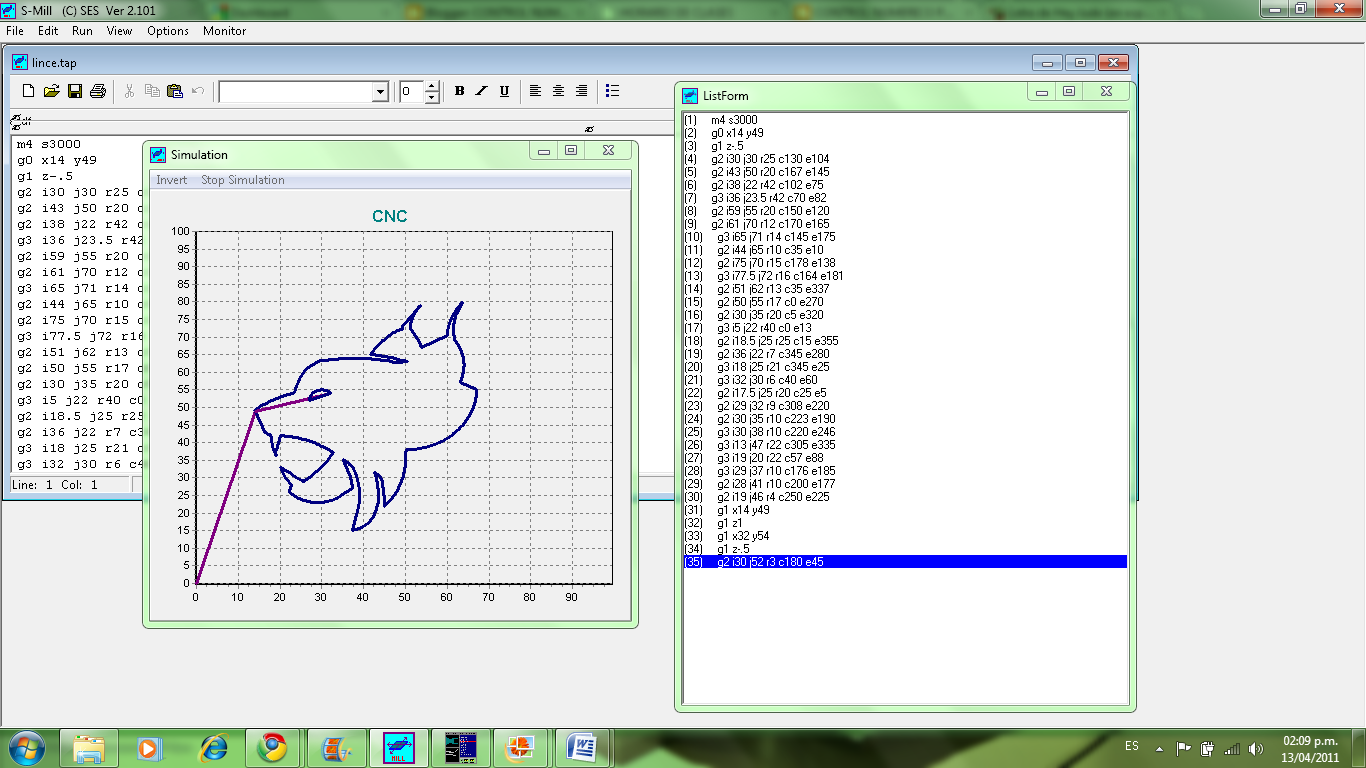1366x768 pixels.
Task: Cut selected text with the scissors icon
Action: click(x=128, y=91)
